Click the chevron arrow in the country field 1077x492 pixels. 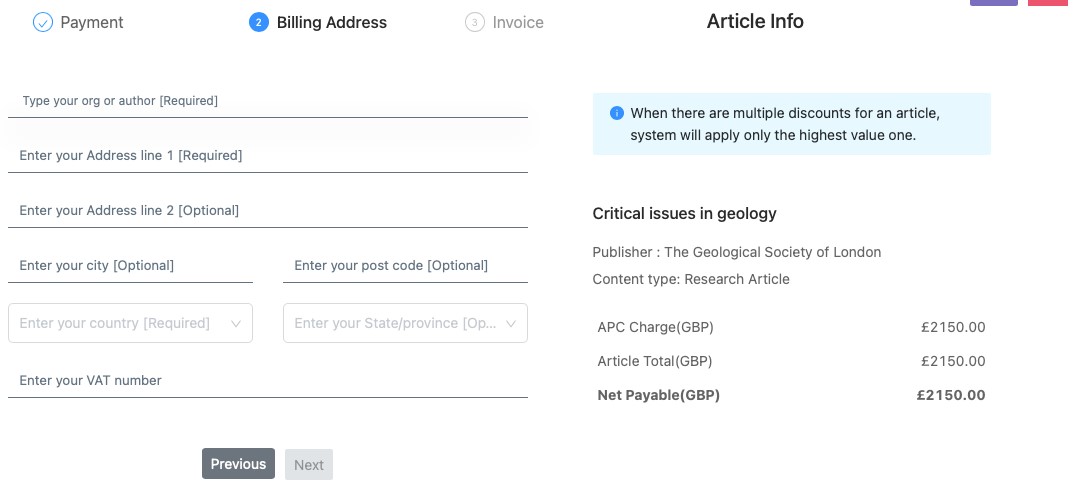tap(236, 324)
